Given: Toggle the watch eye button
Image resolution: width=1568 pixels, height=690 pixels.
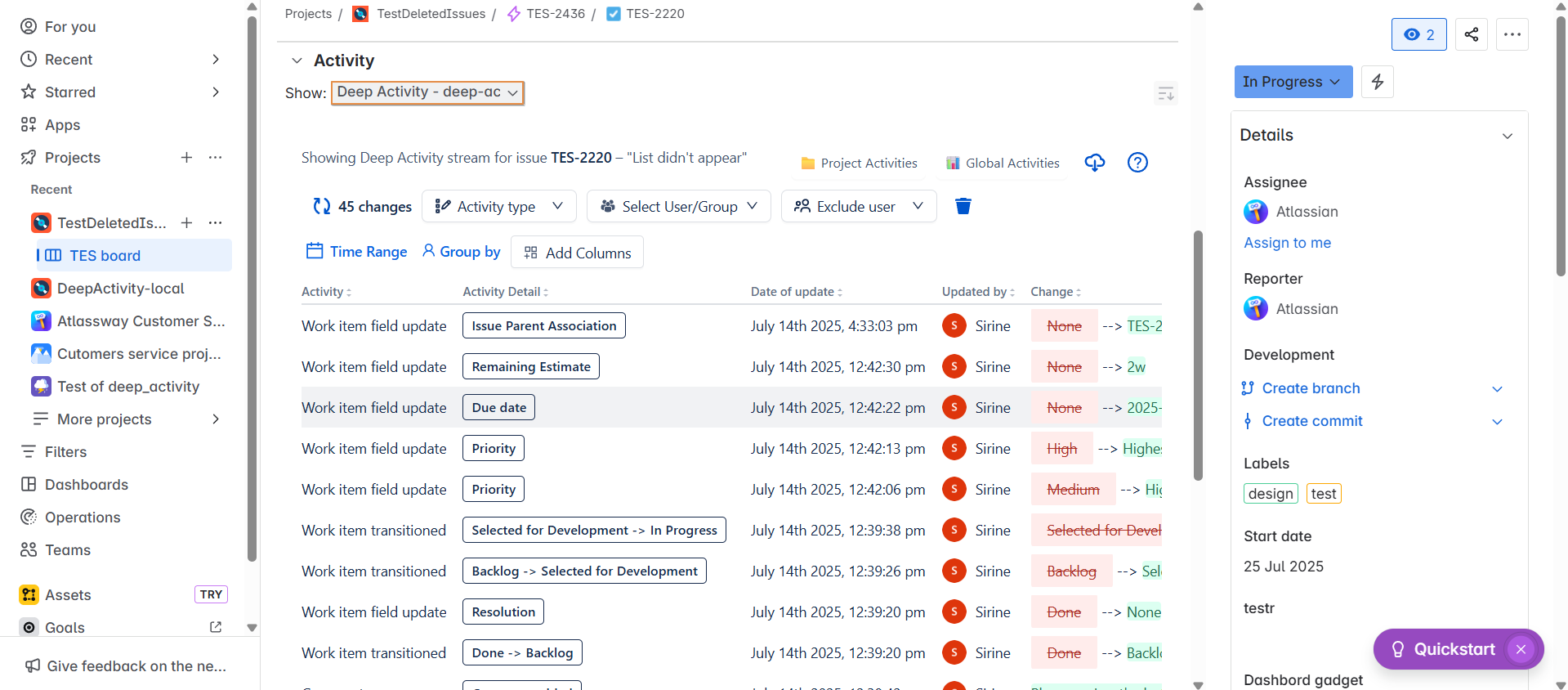Looking at the screenshot, I should coord(1418,34).
